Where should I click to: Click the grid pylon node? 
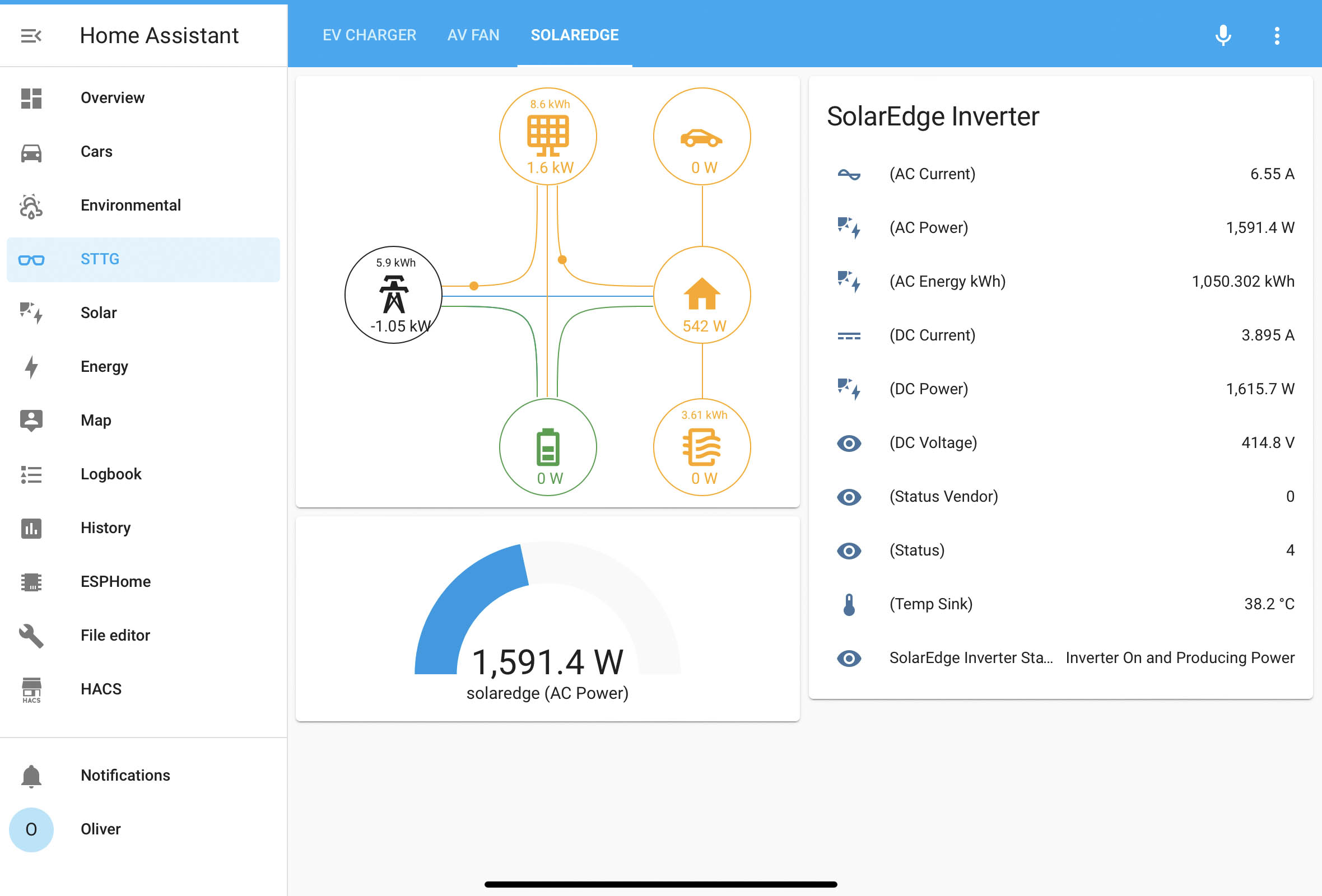pos(394,295)
